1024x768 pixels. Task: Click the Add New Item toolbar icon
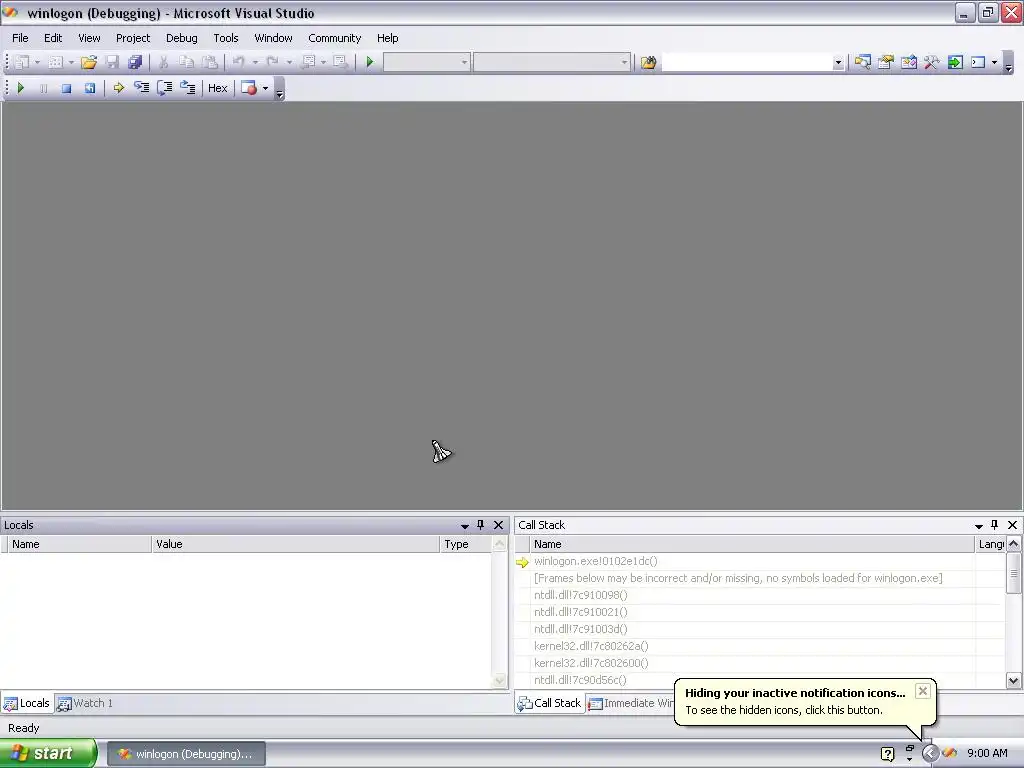tap(56, 62)
